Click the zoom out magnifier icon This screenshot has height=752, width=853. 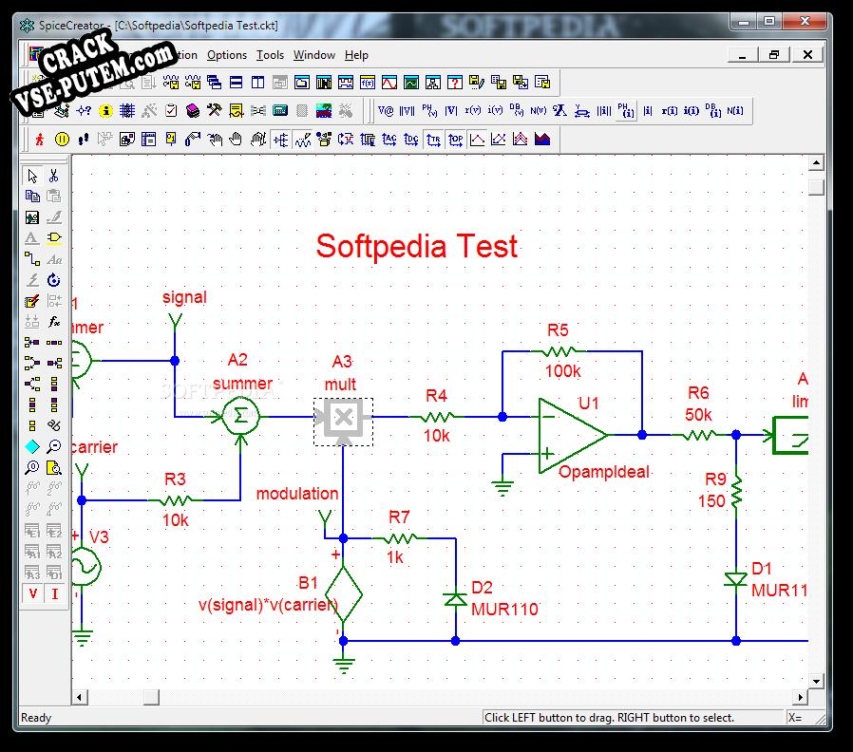[x=53, y=447]
